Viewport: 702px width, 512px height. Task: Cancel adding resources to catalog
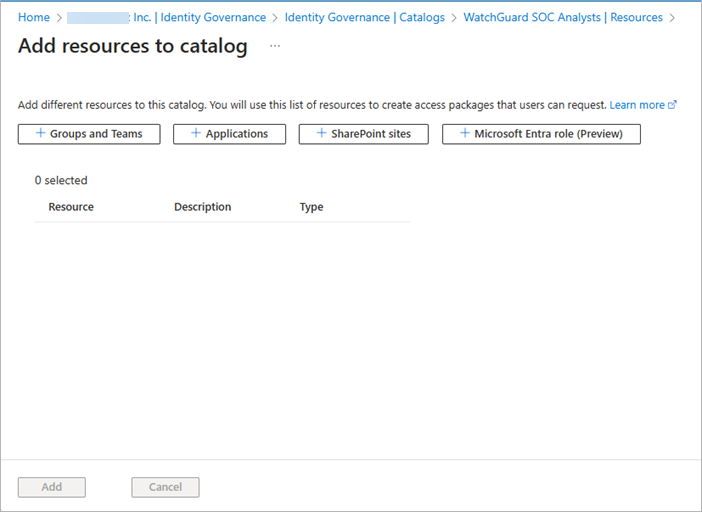165,487
